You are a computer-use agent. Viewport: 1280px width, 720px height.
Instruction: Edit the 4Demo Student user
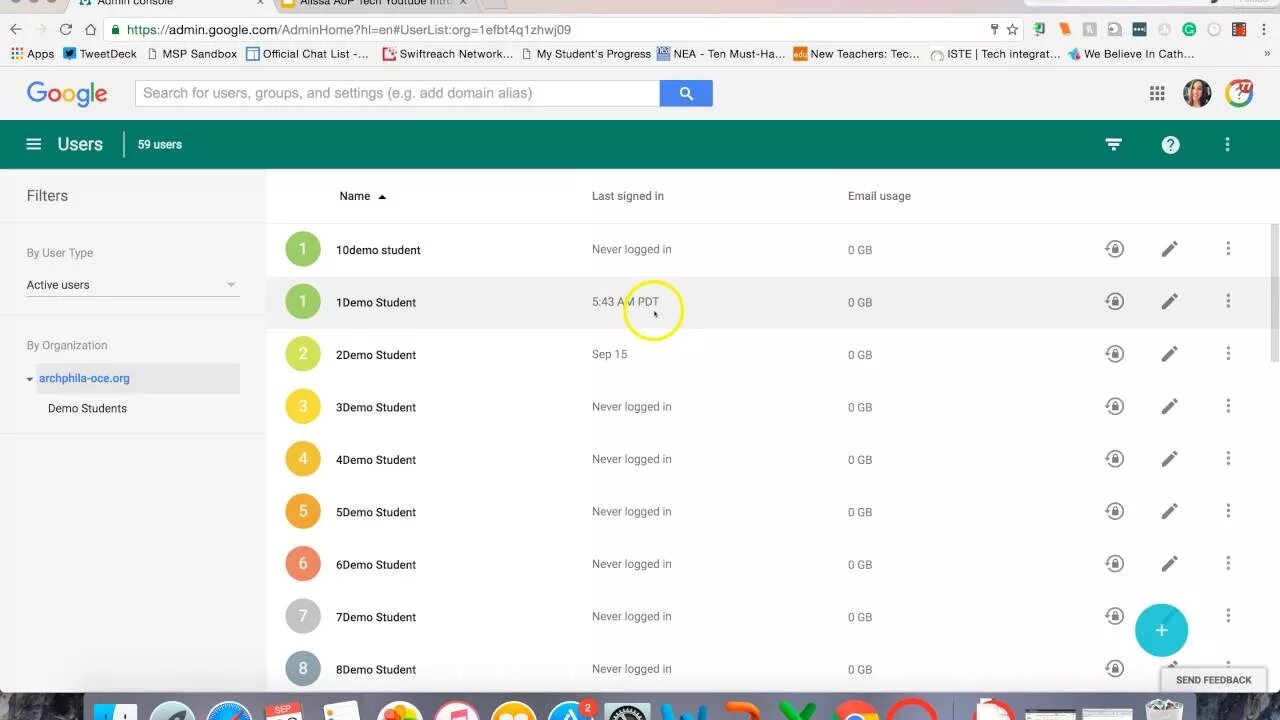tap(1169, 459)
